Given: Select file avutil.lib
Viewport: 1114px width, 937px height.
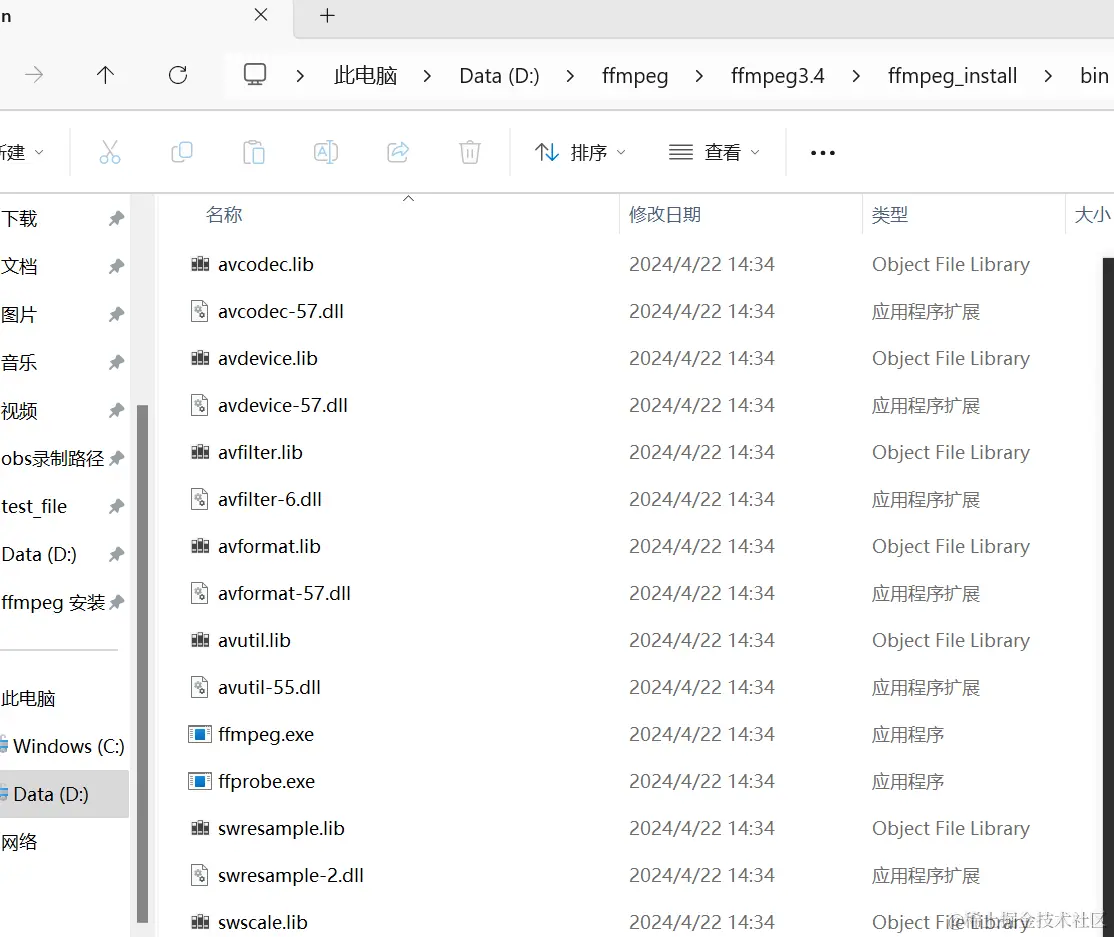Looking at the screenshot, I should point(254,640).
